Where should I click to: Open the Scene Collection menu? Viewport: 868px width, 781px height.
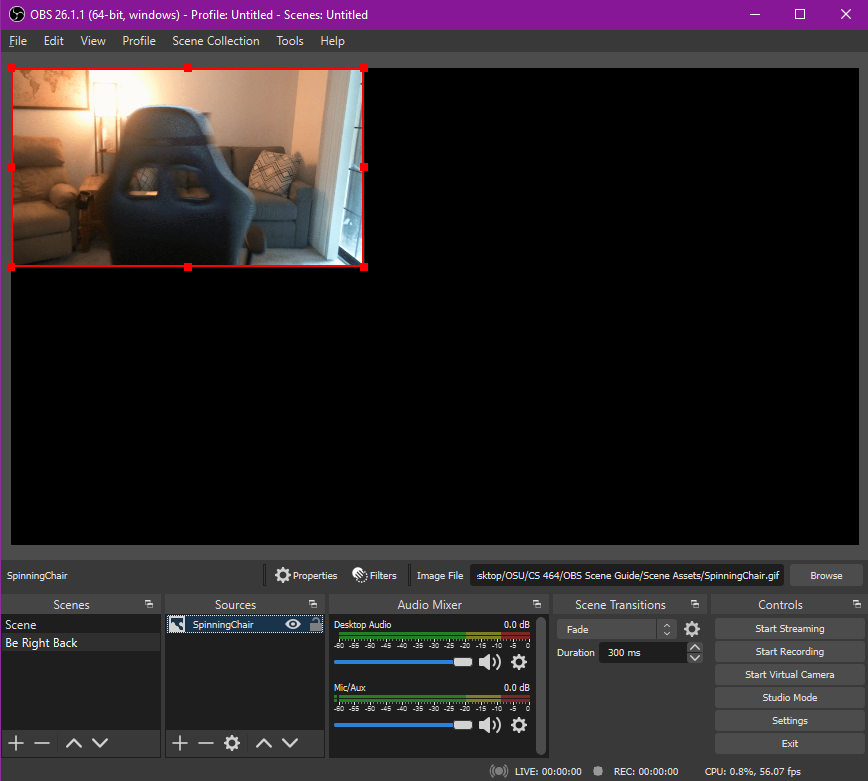[216, 41]
